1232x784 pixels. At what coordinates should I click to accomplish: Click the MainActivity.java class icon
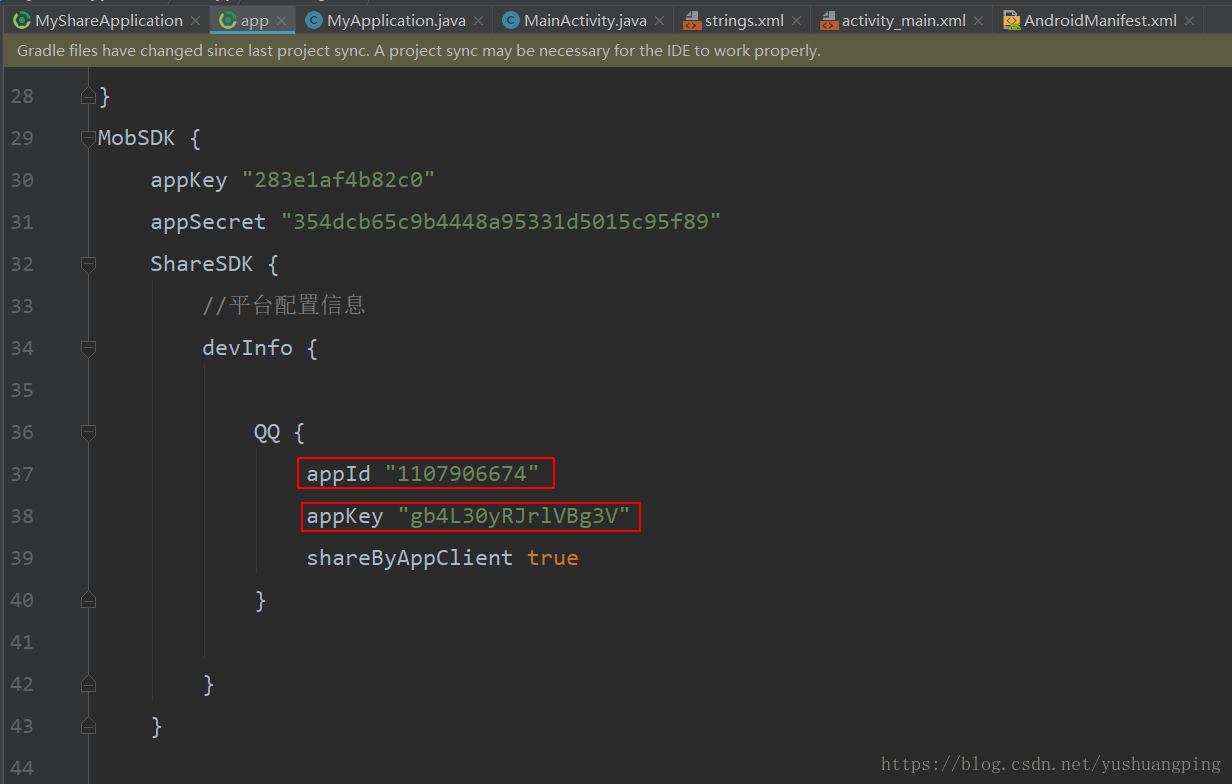[x=511, y=20]
